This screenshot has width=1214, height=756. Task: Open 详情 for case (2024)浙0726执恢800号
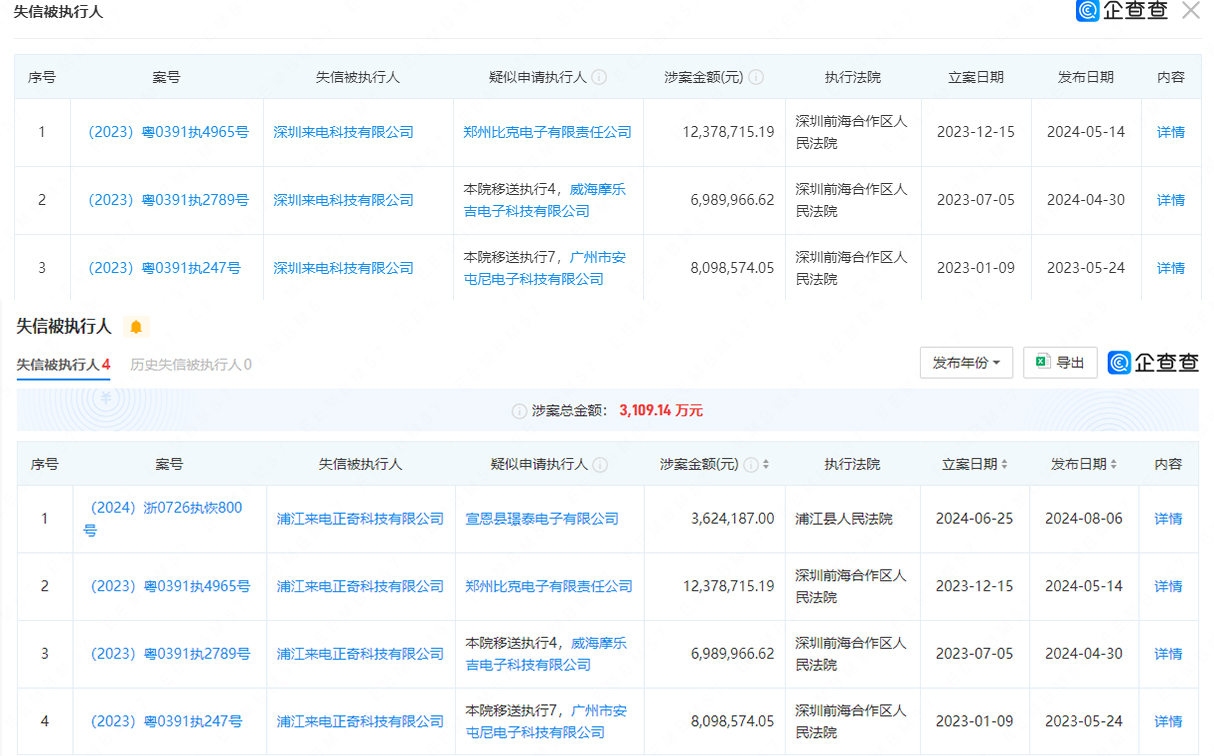[1168, 519]
